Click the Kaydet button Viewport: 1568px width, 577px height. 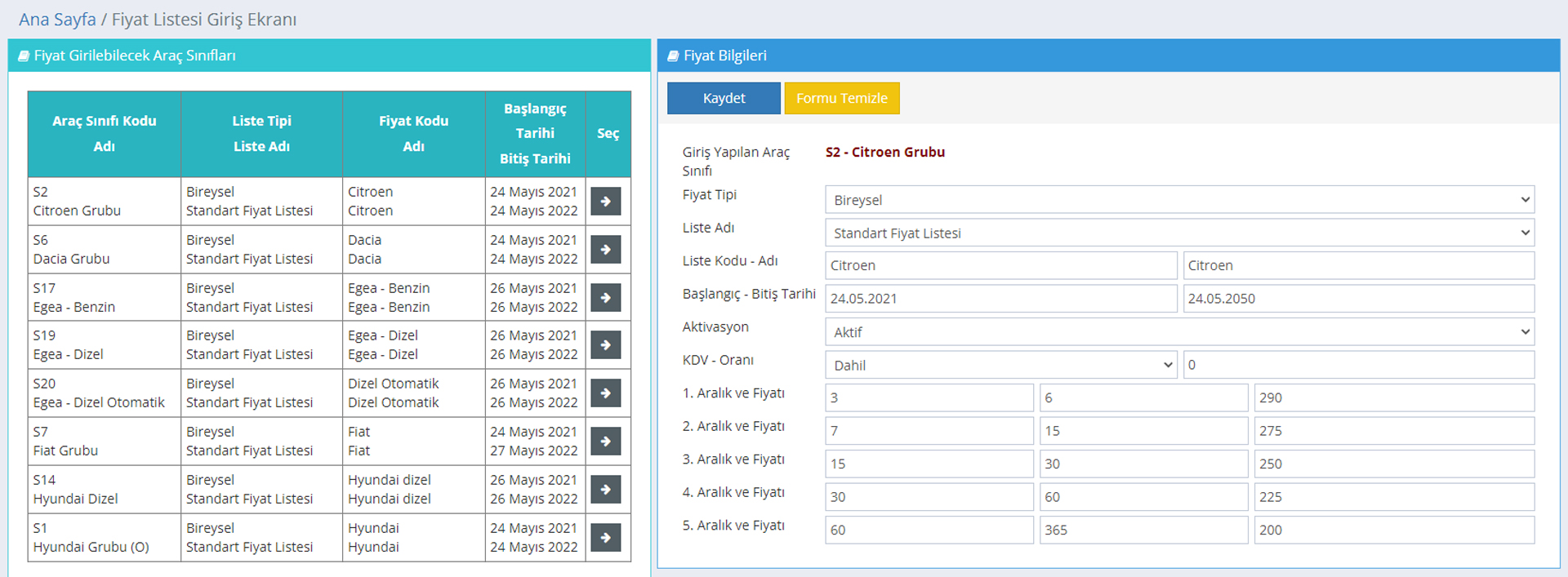pyautogui.click(x=724, y=98)
